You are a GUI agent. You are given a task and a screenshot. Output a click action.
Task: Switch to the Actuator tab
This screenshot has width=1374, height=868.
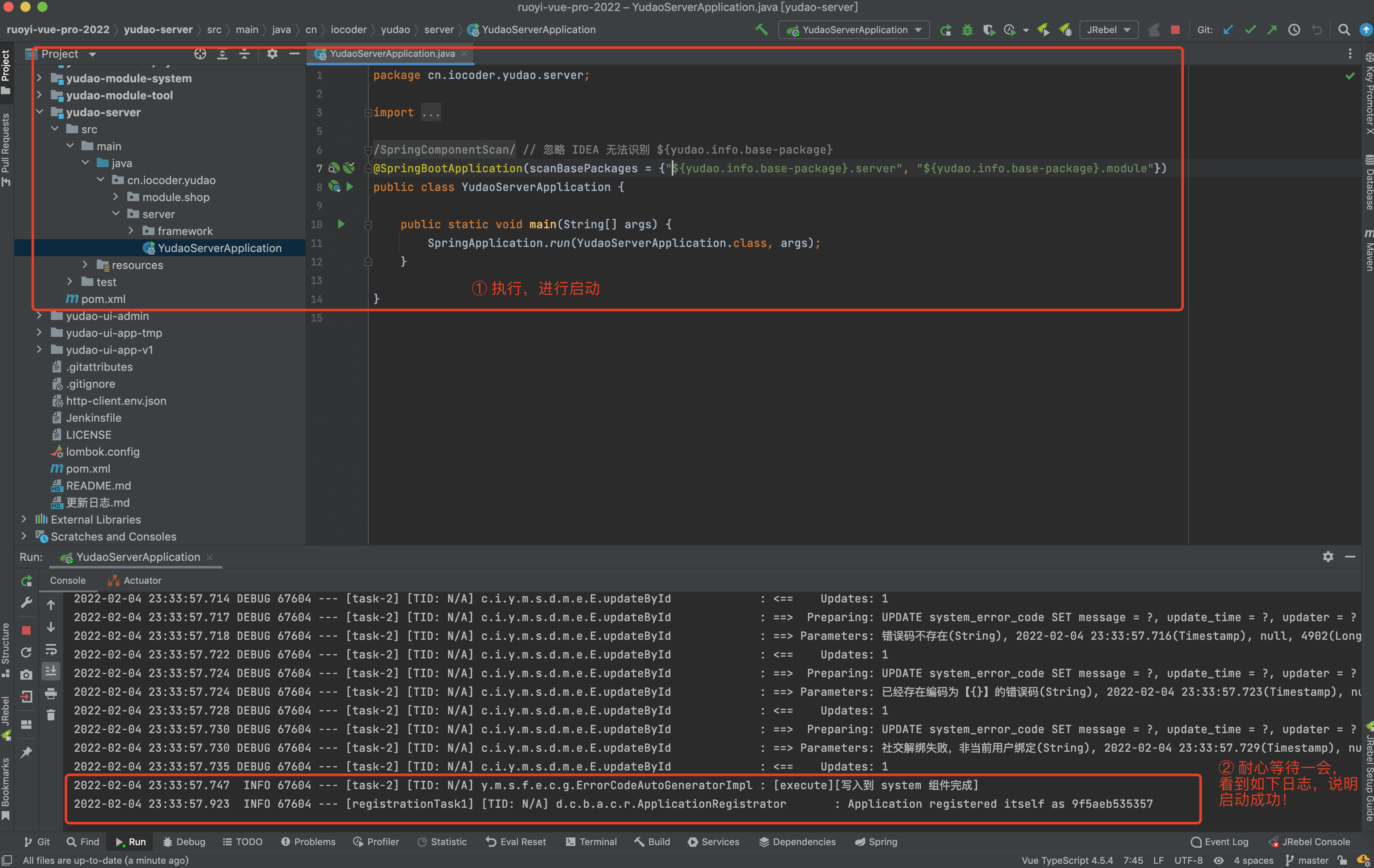coord(135,580)
